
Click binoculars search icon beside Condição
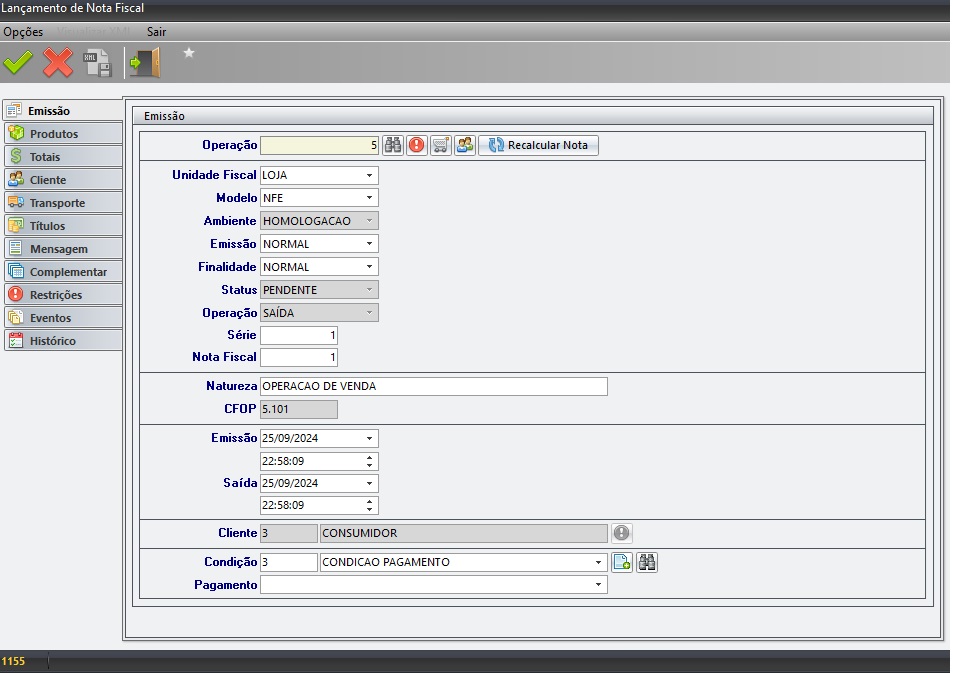pos(647,562)
